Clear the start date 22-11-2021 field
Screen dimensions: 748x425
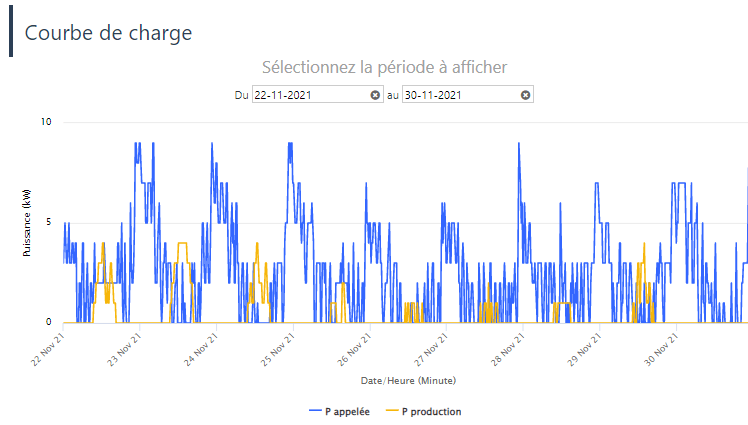pyautogui.click(x=375, y=95)
